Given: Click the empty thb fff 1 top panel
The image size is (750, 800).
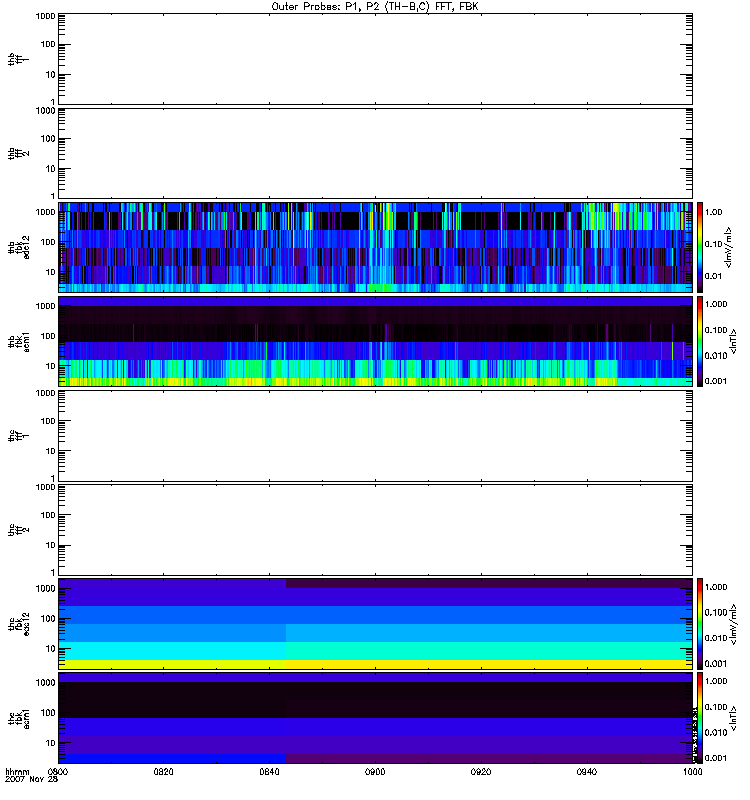Looking at the screenshot, I should (375, 58).
